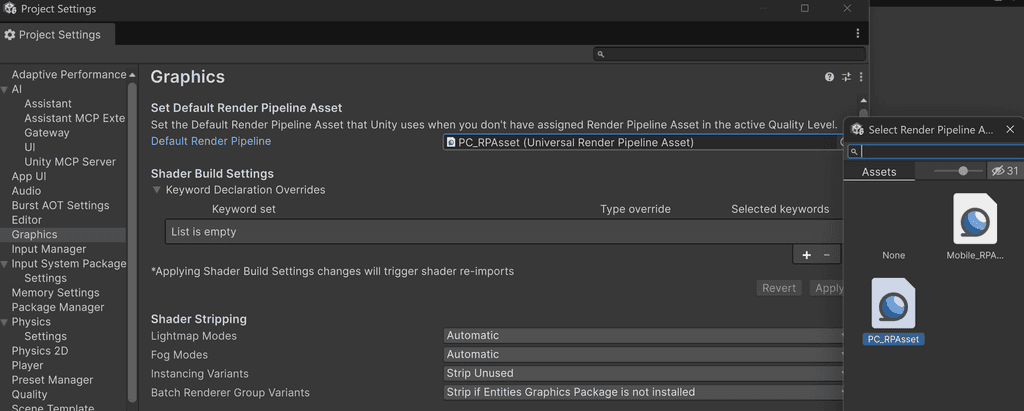This screenshot has width=1024, height=411.
Task: Click the Project Settings tab gear icon
Action: tap(10, 35)
